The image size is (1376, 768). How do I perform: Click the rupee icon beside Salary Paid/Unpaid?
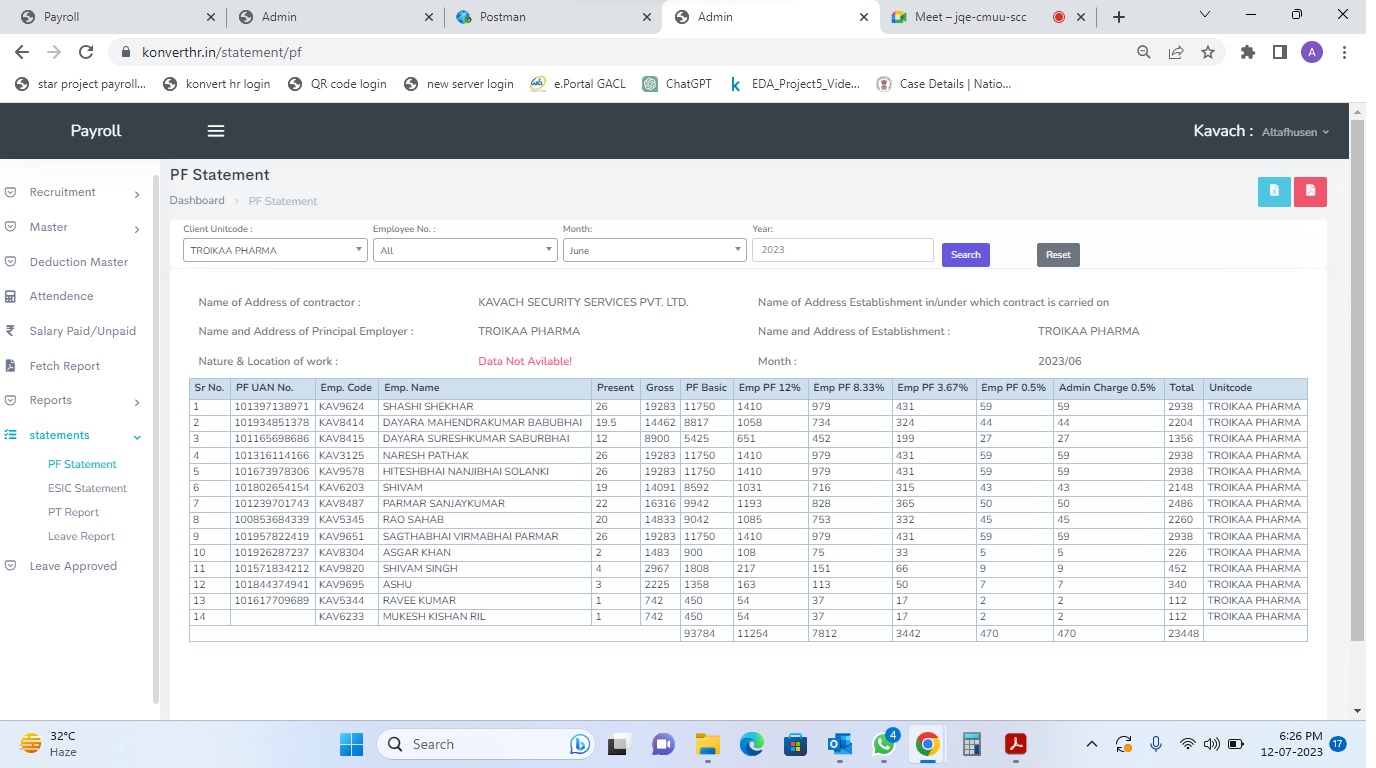click(10, 331)
